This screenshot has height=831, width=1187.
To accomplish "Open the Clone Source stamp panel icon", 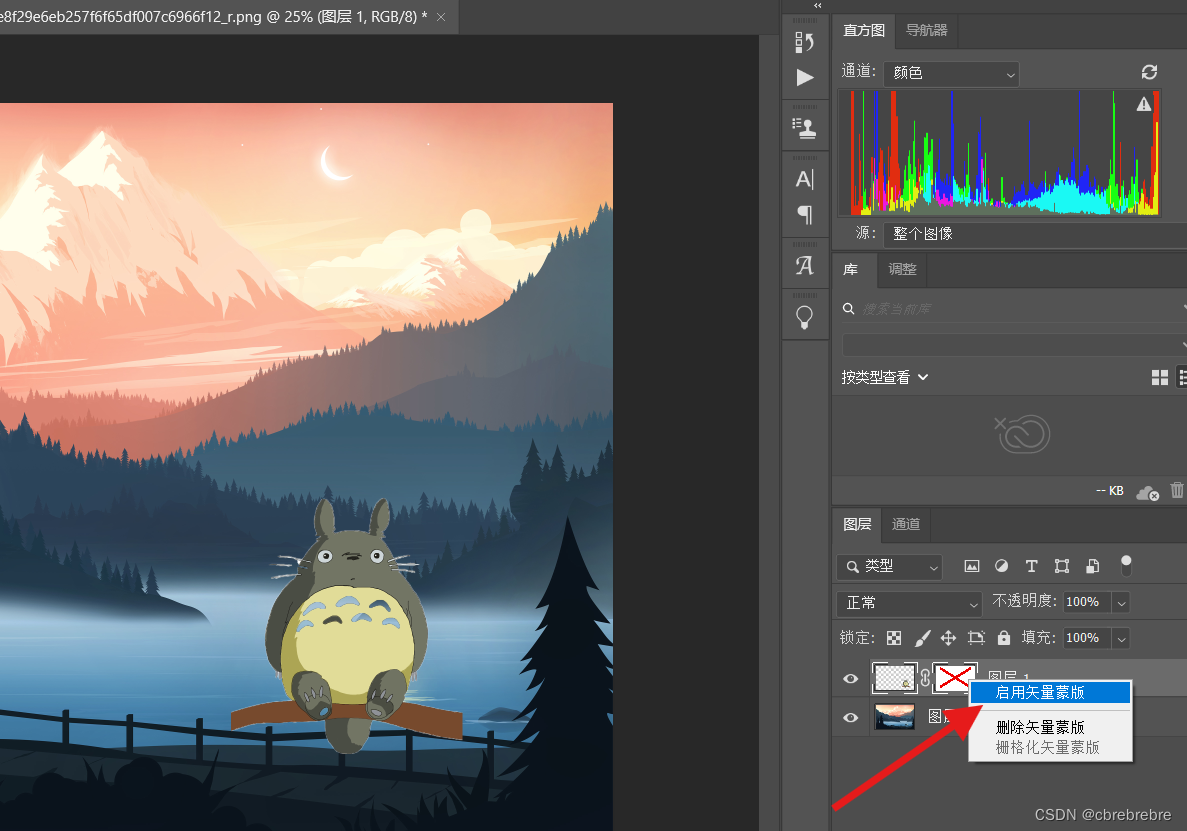I will coord(804,129).
